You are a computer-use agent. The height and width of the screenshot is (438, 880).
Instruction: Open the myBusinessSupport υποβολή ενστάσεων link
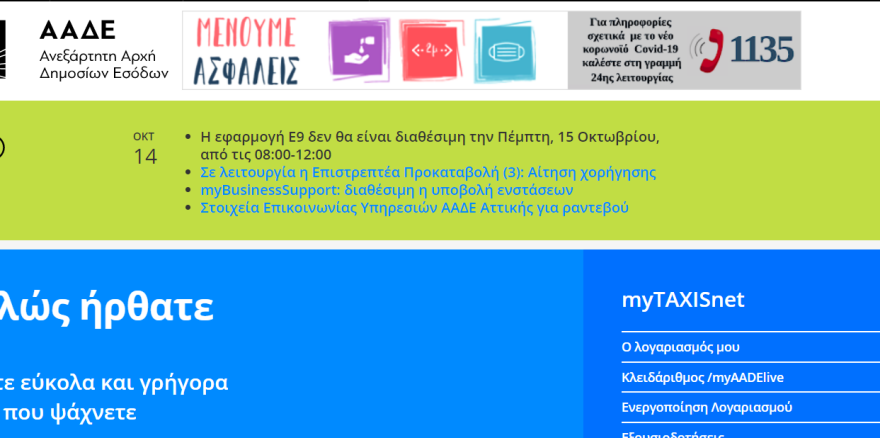[387, 190]
